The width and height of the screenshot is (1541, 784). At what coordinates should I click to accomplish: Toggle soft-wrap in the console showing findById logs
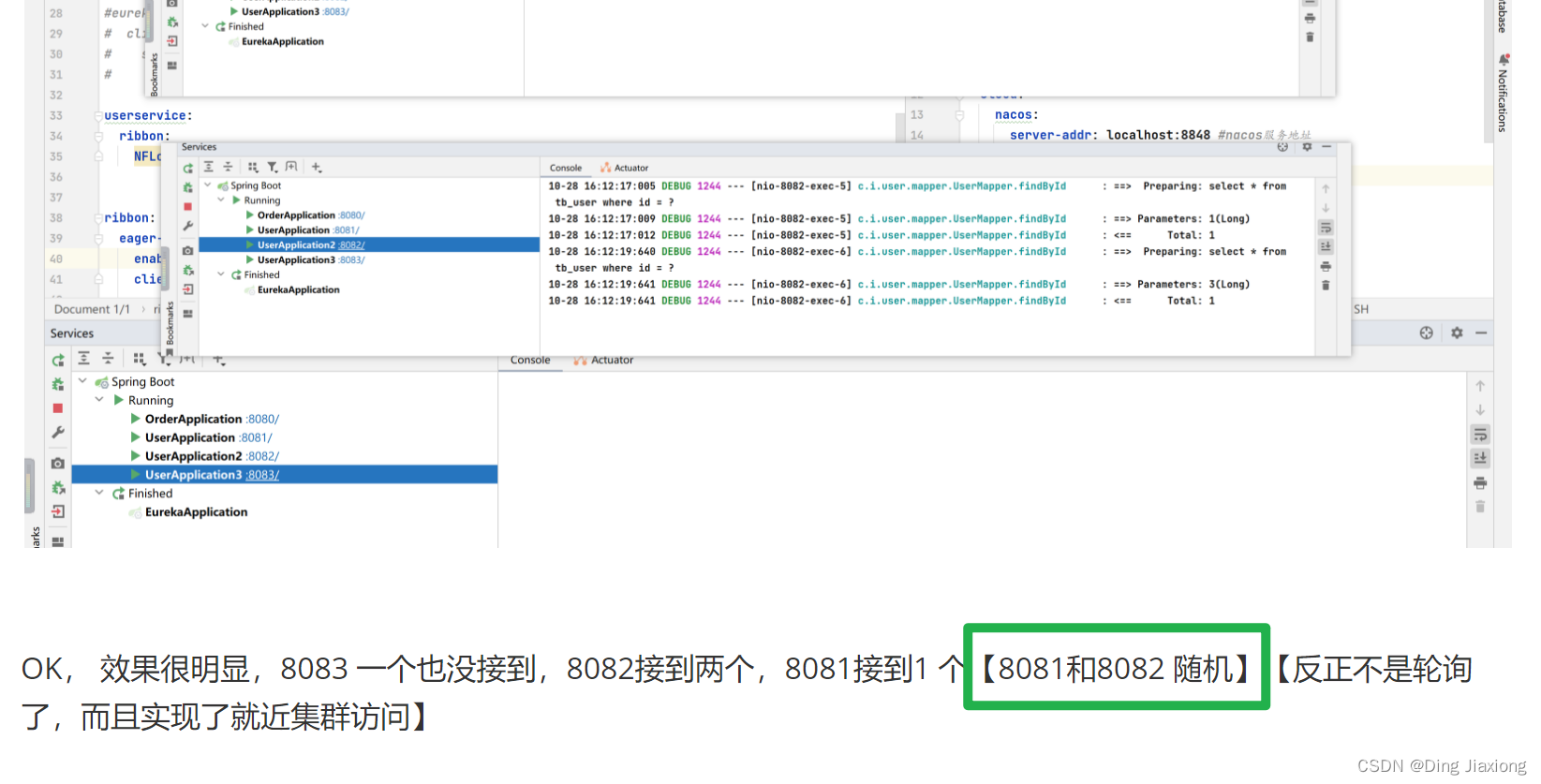(1326, 228)
